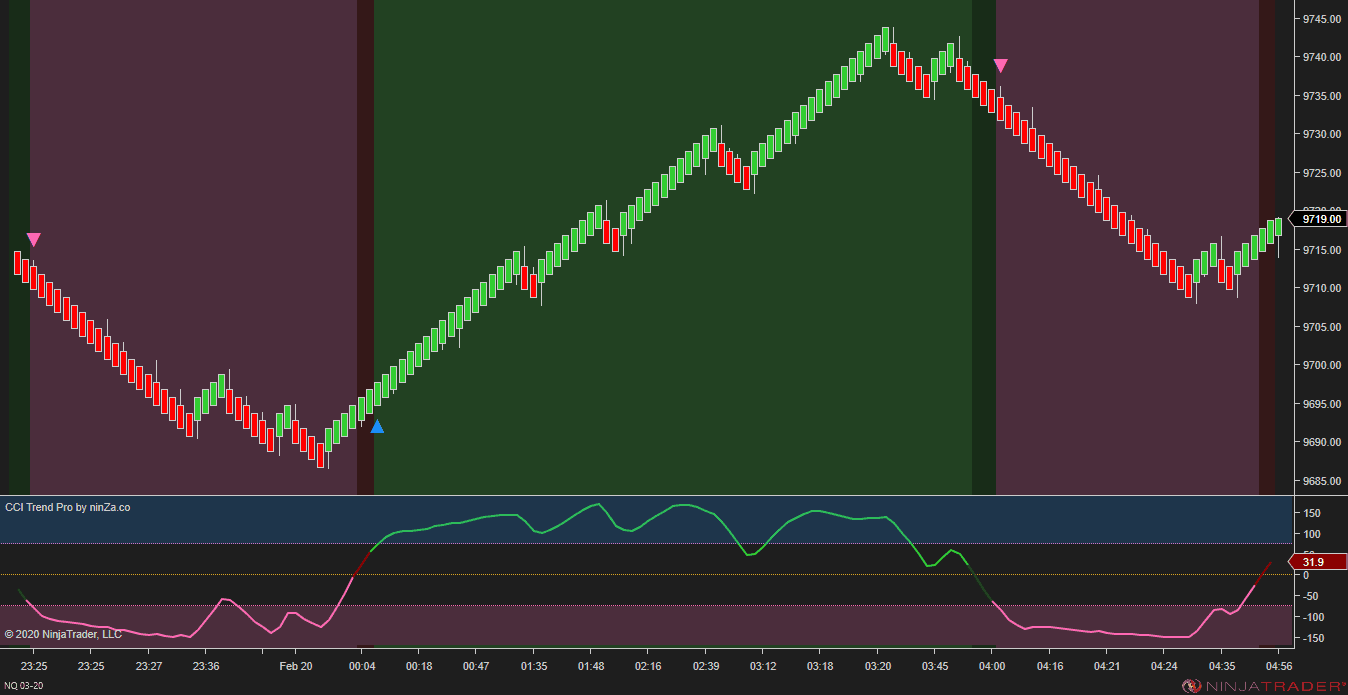
Task: Click the 9745.00 price axis label
Action: click(x=1321, y=19)
